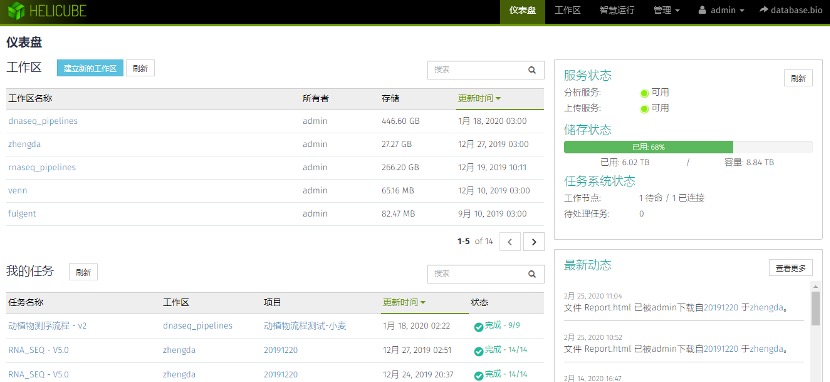830x382 pixels.
Task: Click date 12月 19, 2019 10:11
Action: click(492, 167)
